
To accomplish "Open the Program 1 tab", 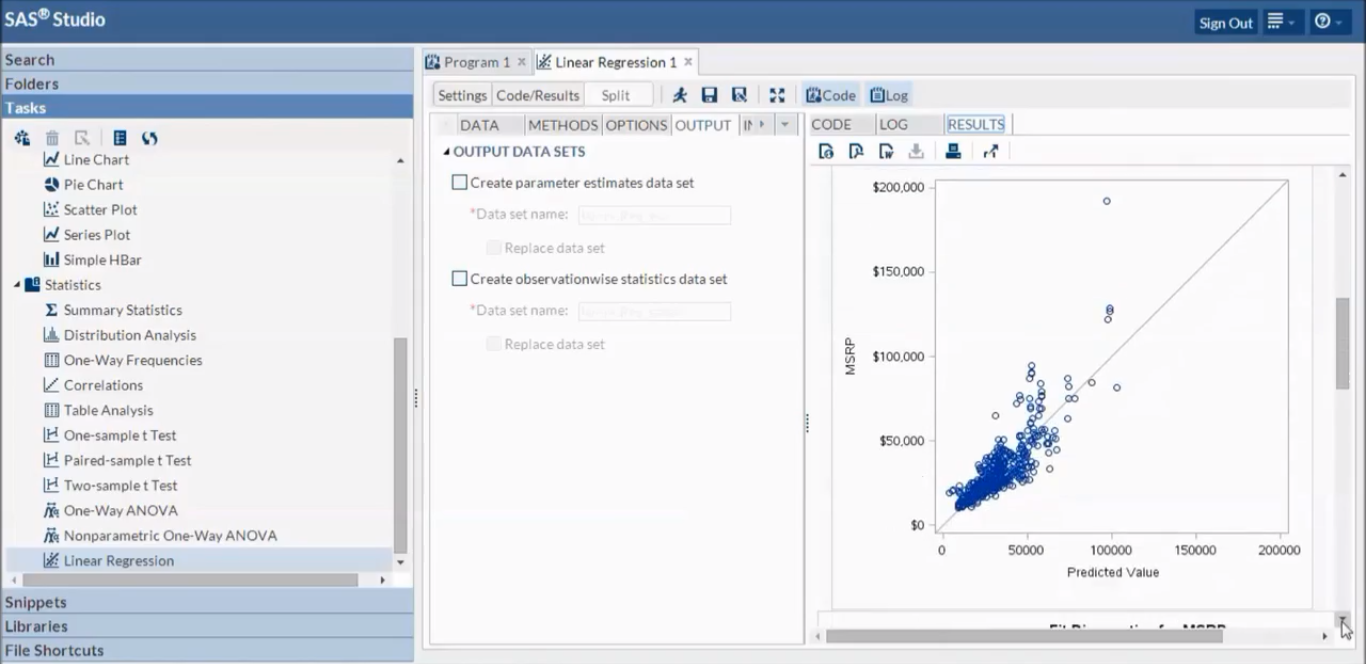I will (473, 61).
